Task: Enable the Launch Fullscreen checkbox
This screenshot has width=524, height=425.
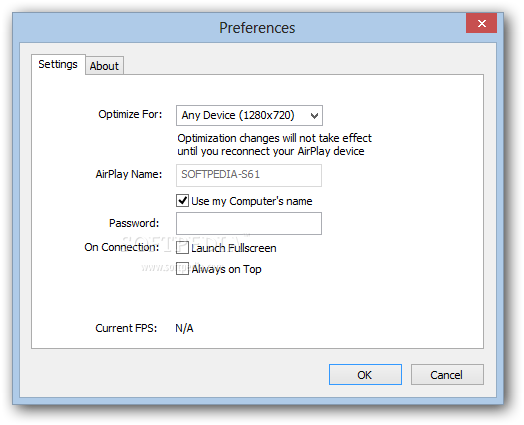Action: pos(182,248)
